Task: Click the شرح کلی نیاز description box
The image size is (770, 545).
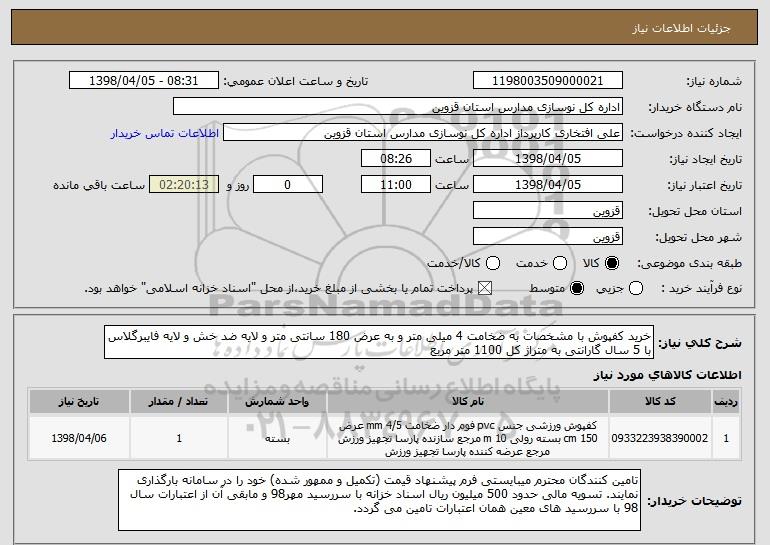Action: [379, 342]
